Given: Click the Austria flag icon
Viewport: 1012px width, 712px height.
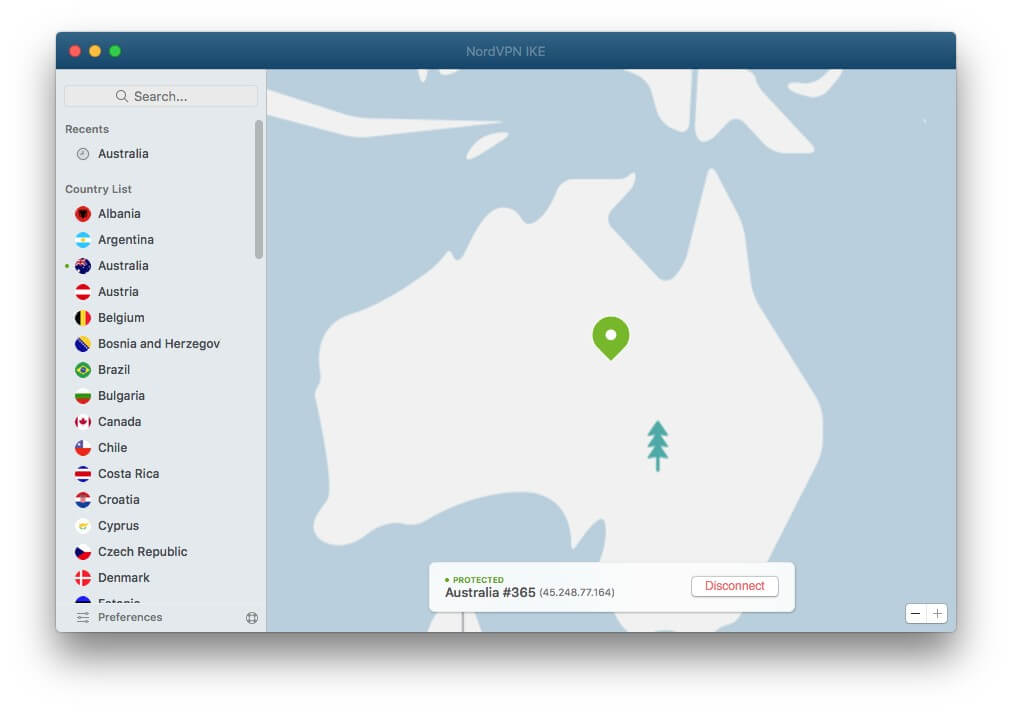Looking at the screenshot, I should pyautogui.click(x=83, y=292).
